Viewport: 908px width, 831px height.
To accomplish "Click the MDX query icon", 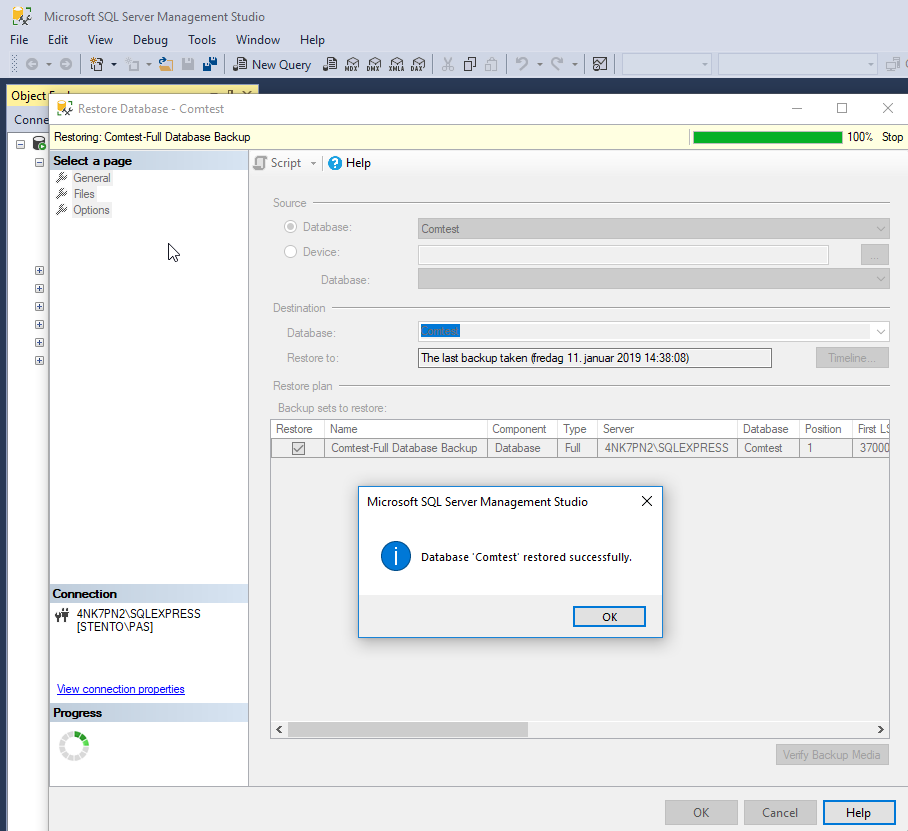I will [351, 64].
